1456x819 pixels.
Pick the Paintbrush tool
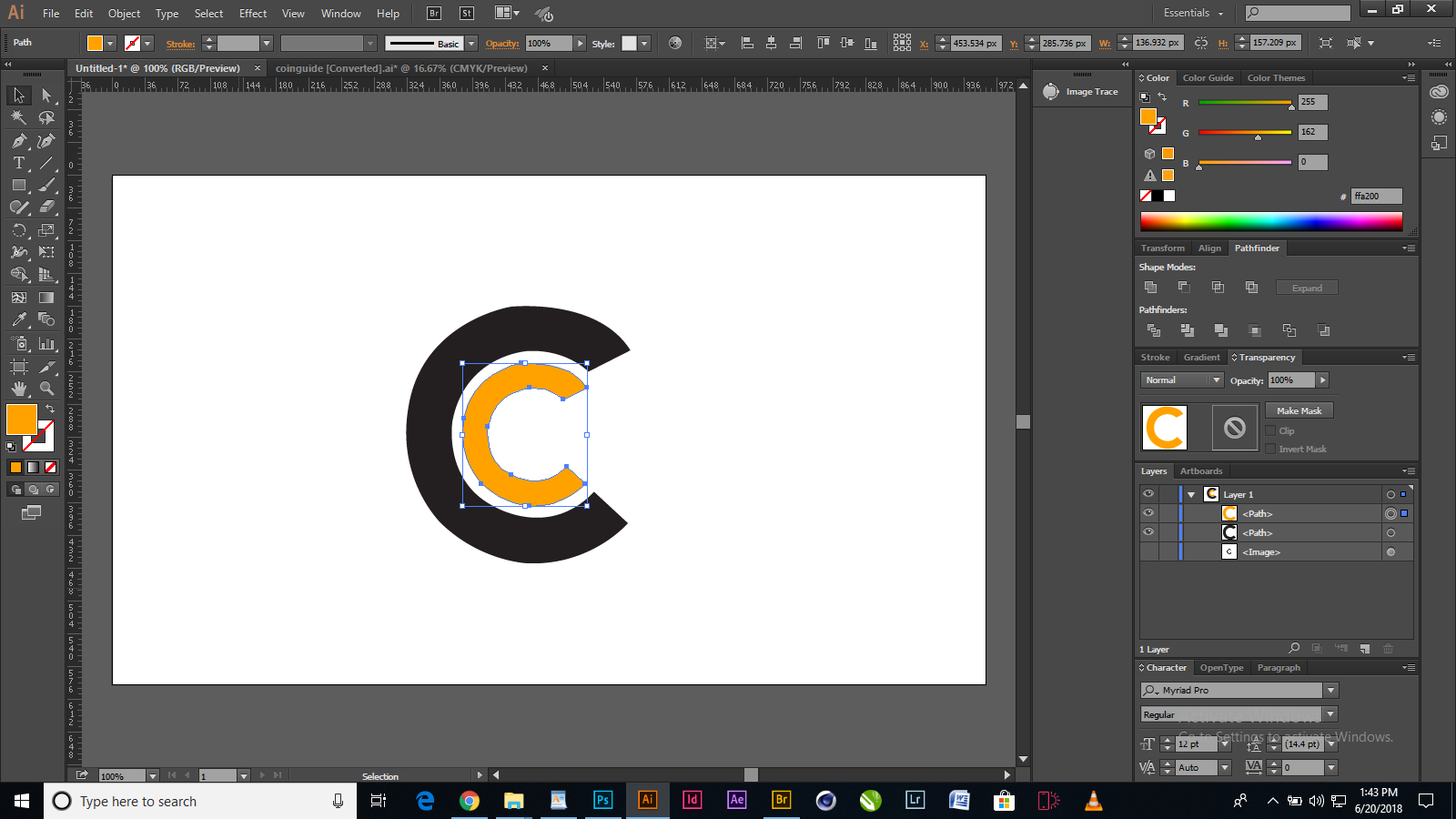coord(46,185)
